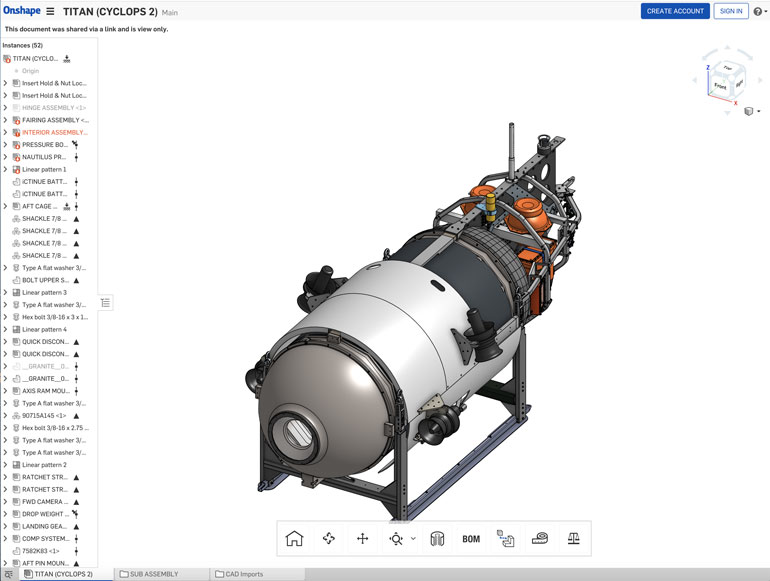The height and width of the screenshot is (581, 770).
Task: Expand Linear pattern 1 in instance list
Action: [5, 169]
